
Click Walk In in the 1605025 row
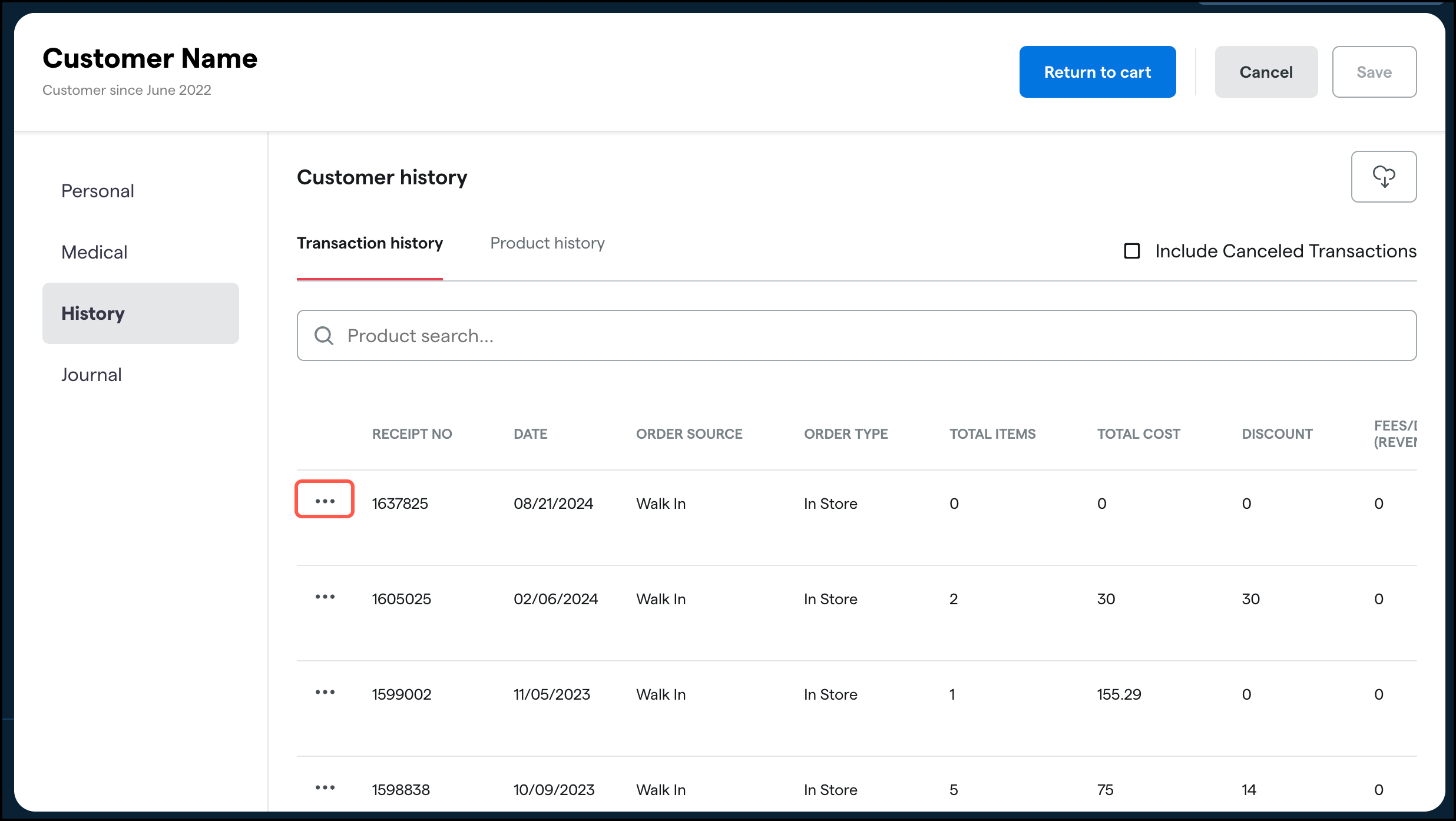661,599
